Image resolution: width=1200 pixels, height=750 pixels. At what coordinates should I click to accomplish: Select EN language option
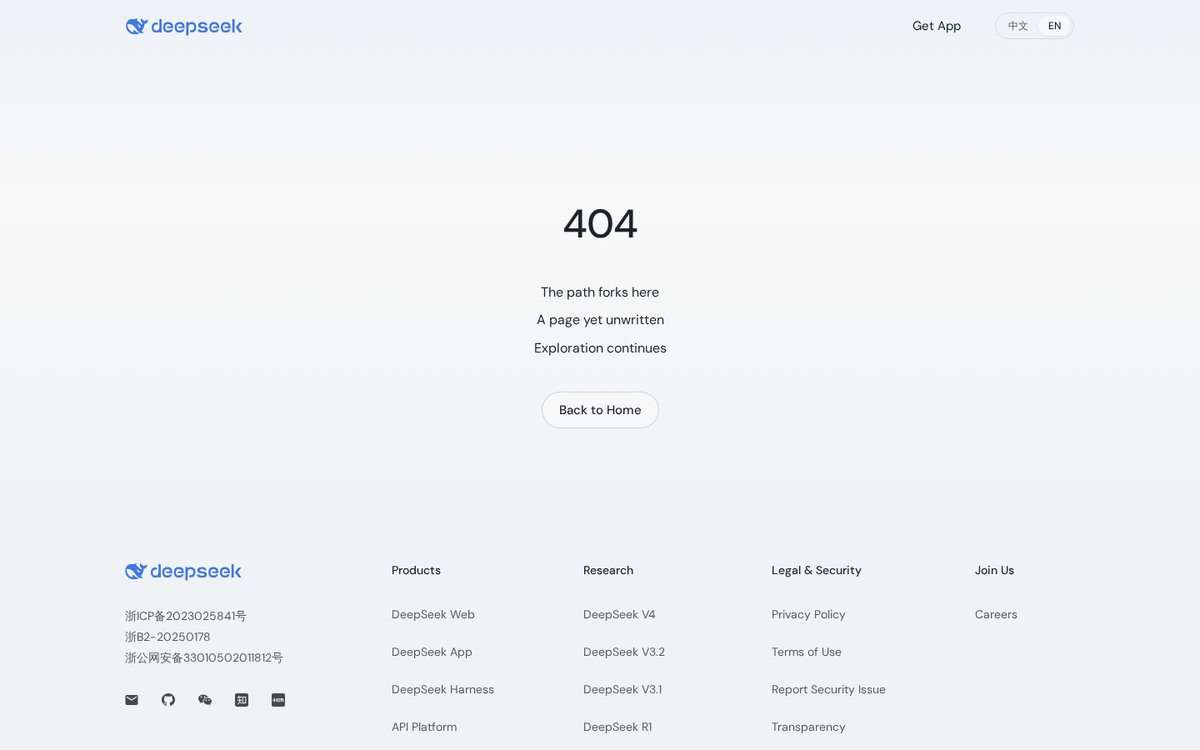1054,26
